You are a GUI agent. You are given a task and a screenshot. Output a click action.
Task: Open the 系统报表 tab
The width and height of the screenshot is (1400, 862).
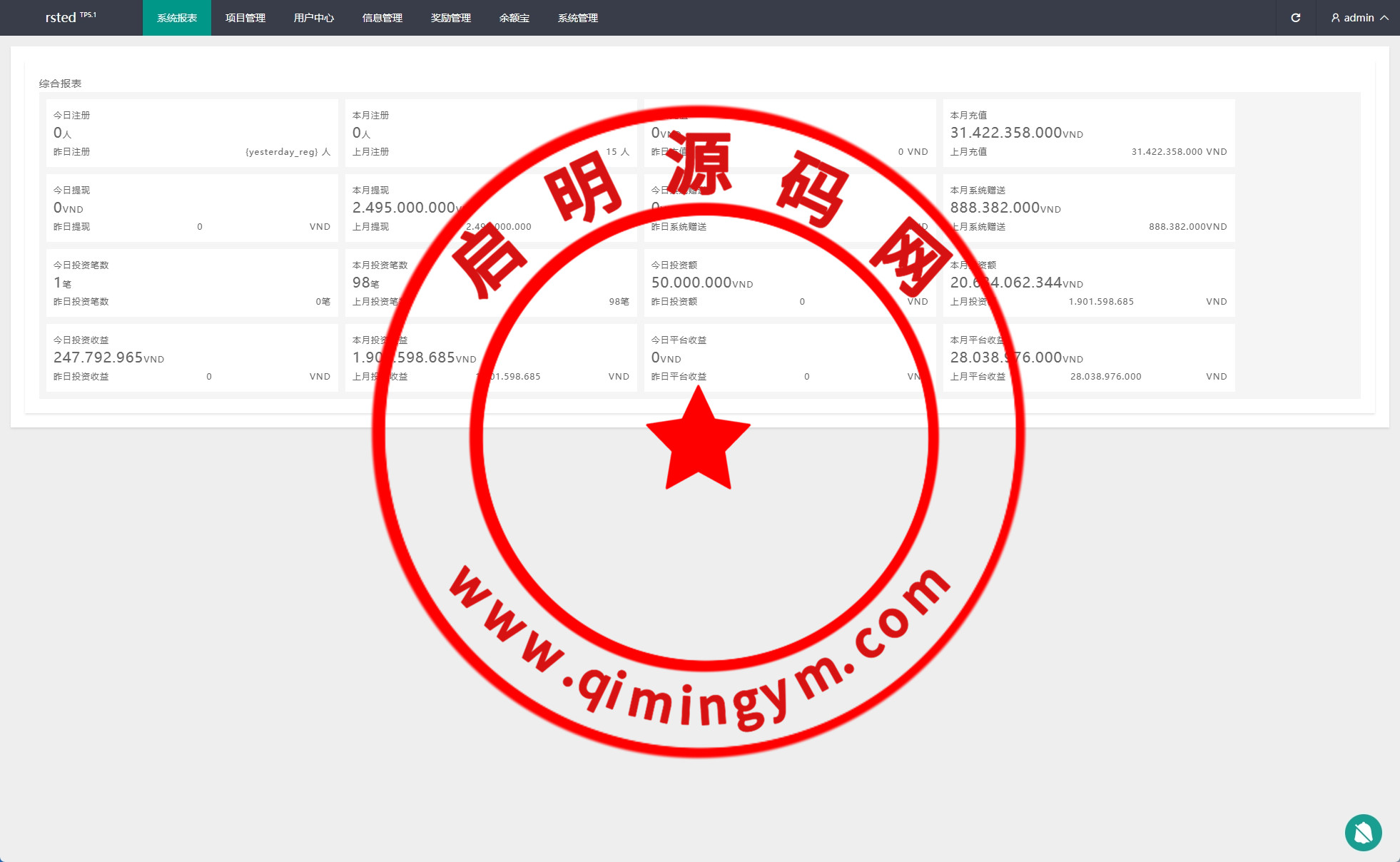point(177,18)
